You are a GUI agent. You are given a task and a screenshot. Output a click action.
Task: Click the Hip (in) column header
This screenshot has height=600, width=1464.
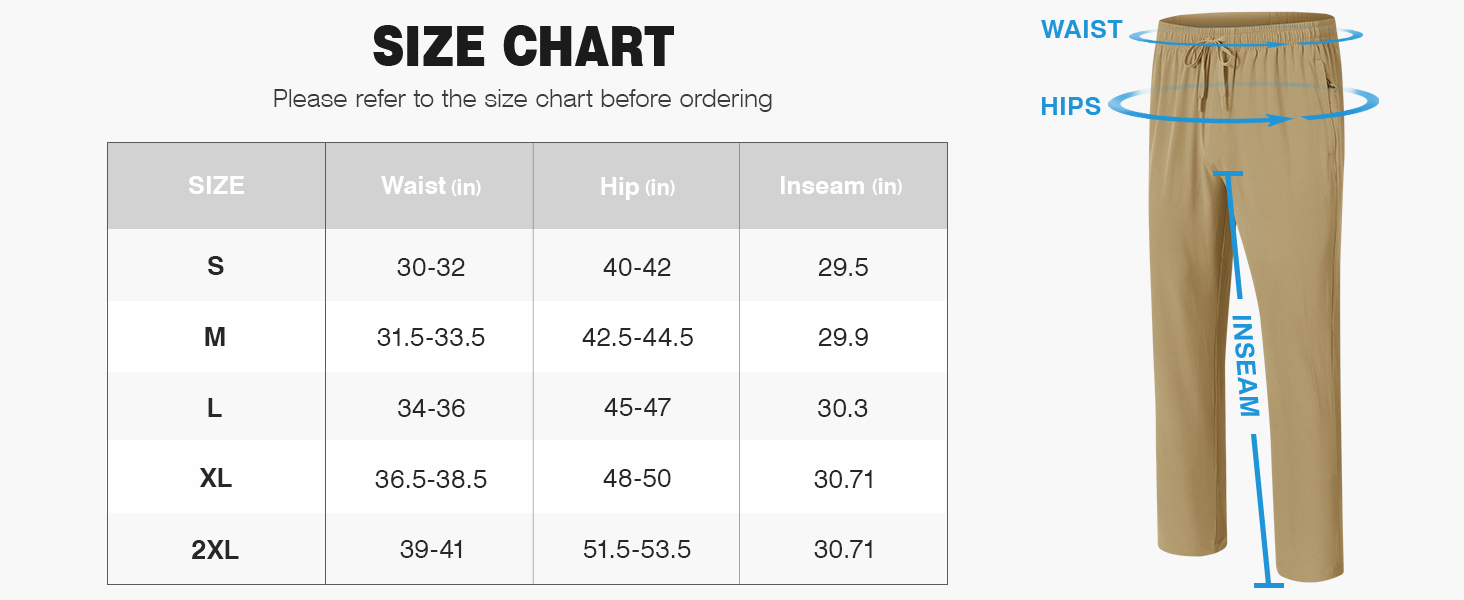[x=637, y=186]
